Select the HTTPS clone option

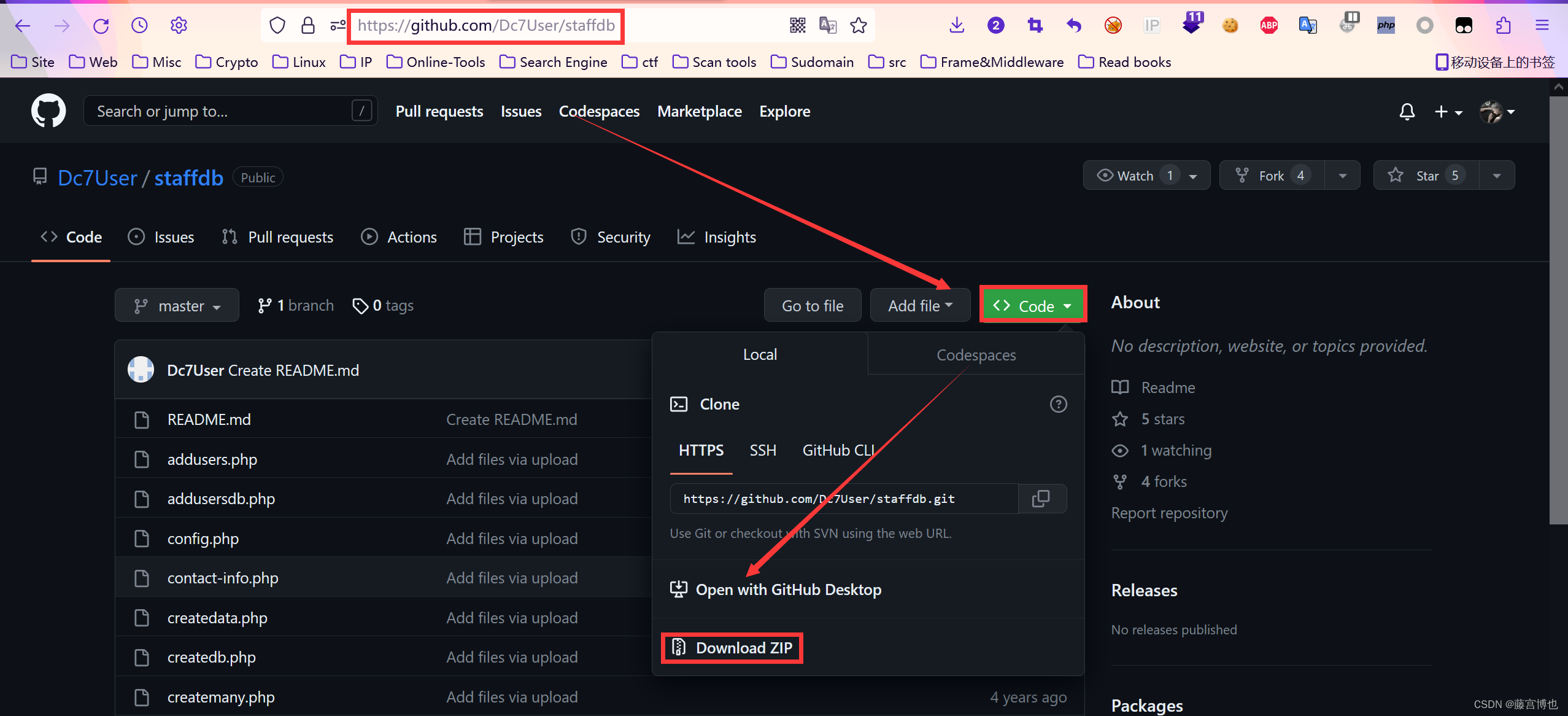701,450
